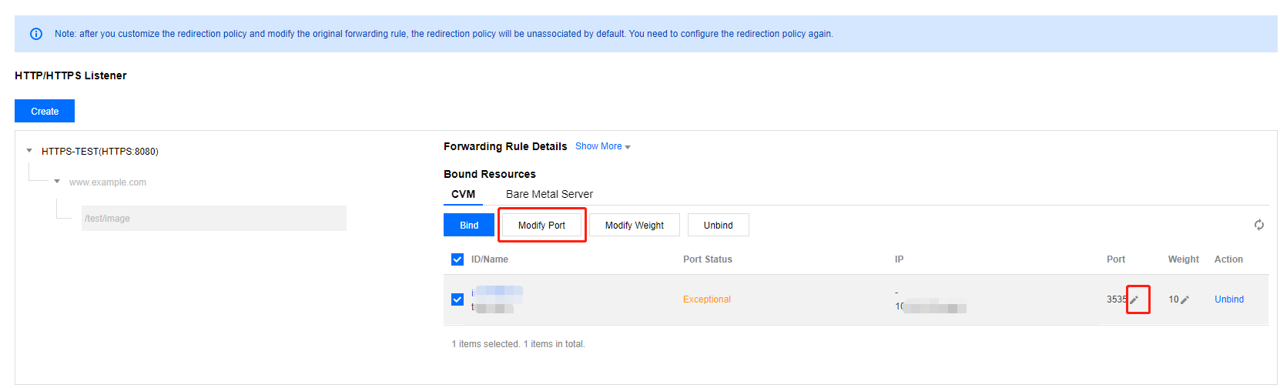
Task: Collapse the www.example.com domain node
Action: [x=58, y=182]
